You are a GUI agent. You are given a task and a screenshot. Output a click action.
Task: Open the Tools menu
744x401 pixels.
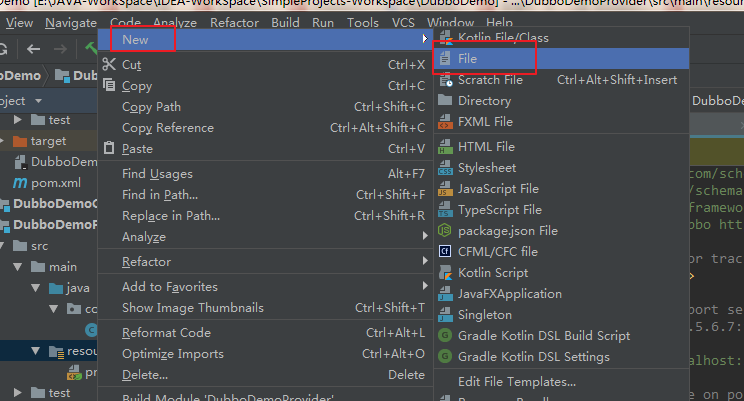click(363, 23)
